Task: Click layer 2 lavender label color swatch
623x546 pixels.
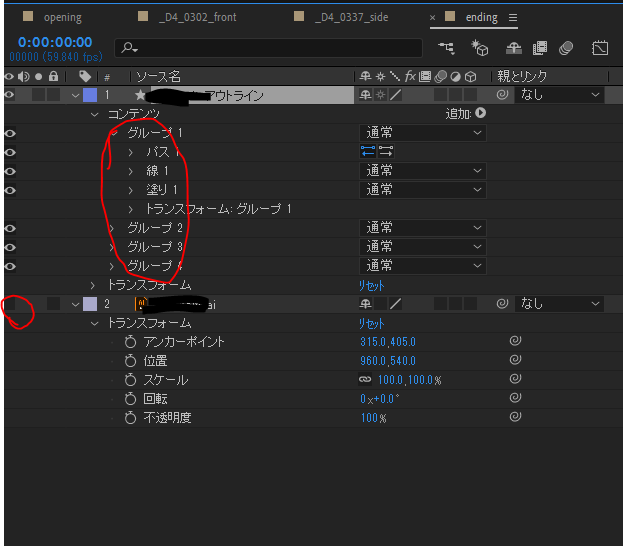Action: tap(90, 304)
